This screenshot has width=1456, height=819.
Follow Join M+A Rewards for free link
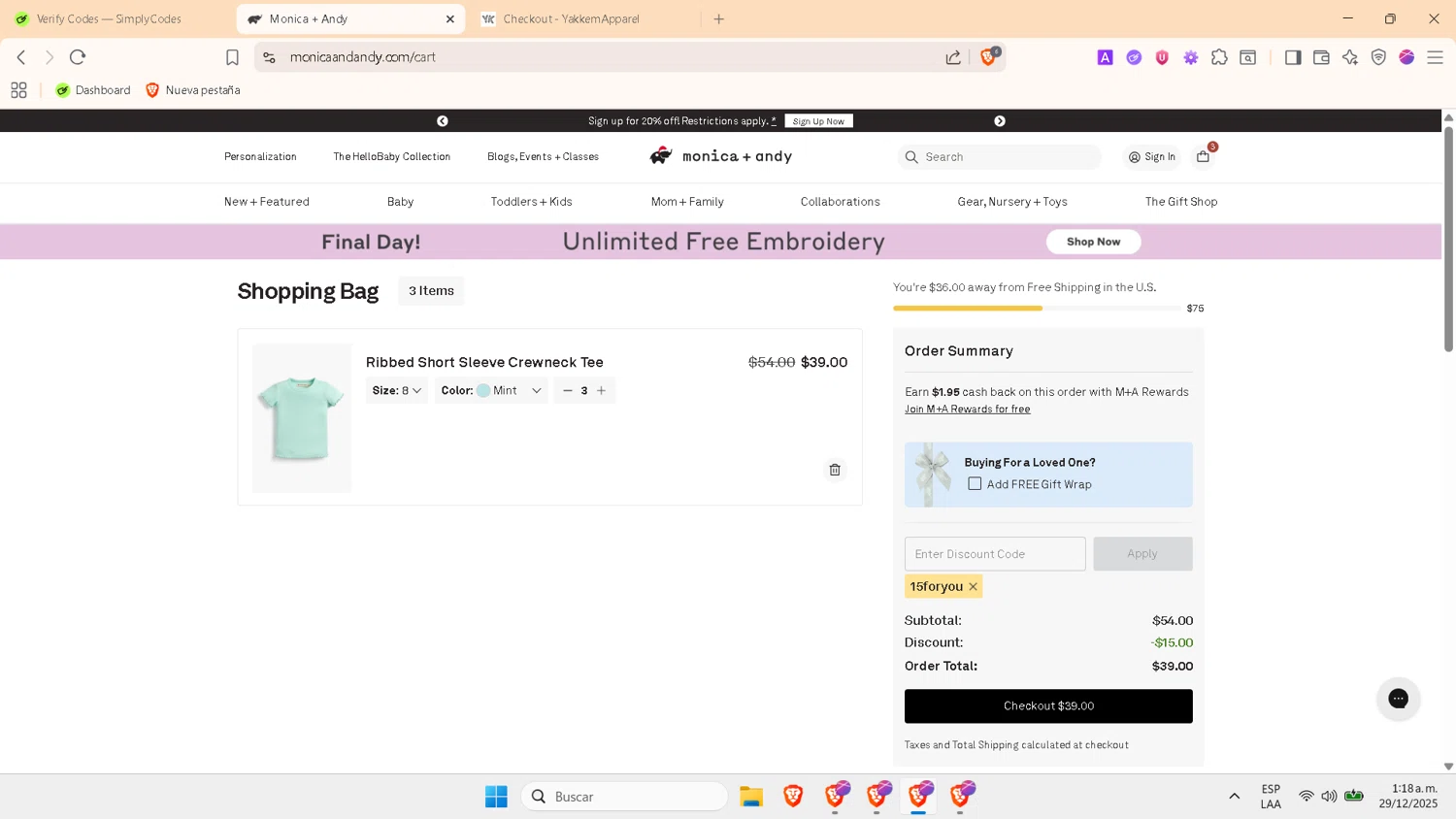coord(968,409)
